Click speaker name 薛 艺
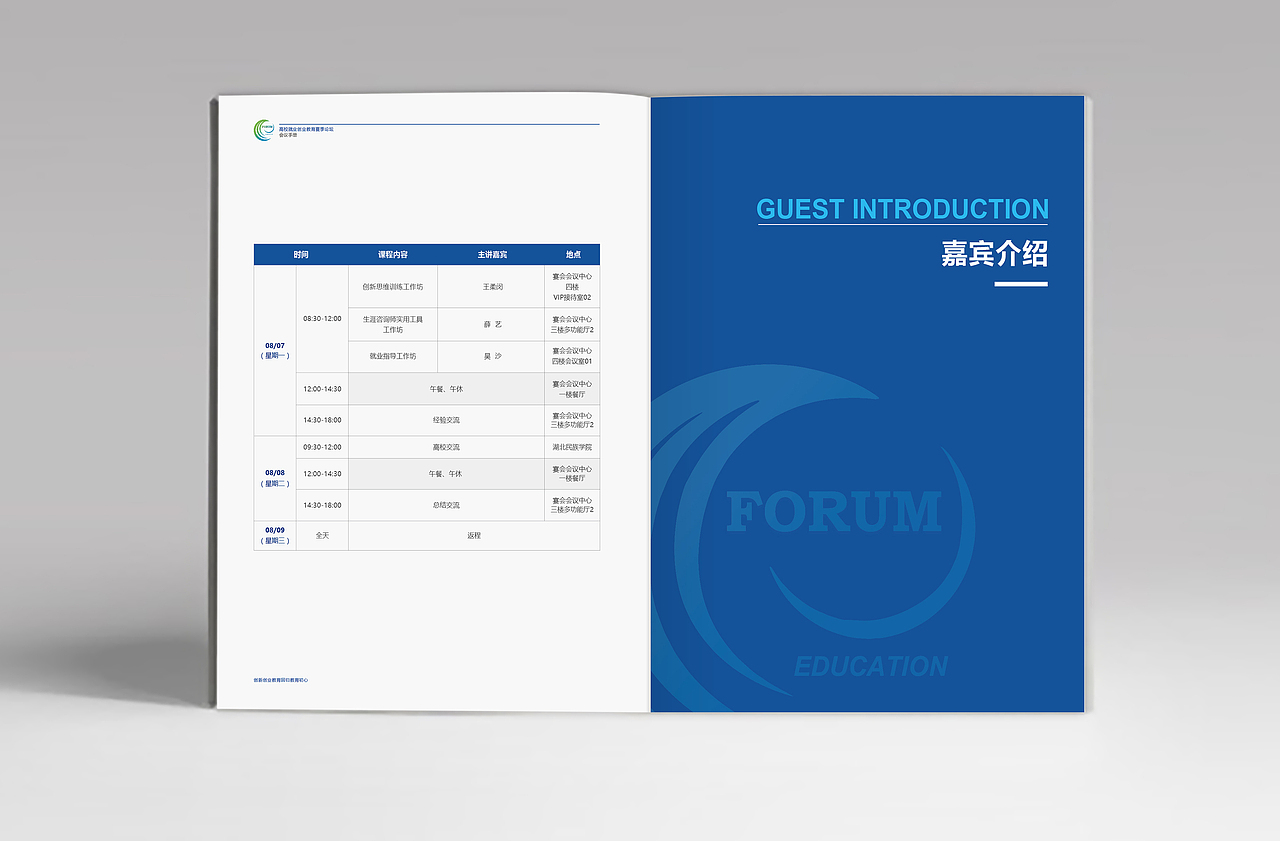The height and width of the screenshot is (841, 1280). 492,324
